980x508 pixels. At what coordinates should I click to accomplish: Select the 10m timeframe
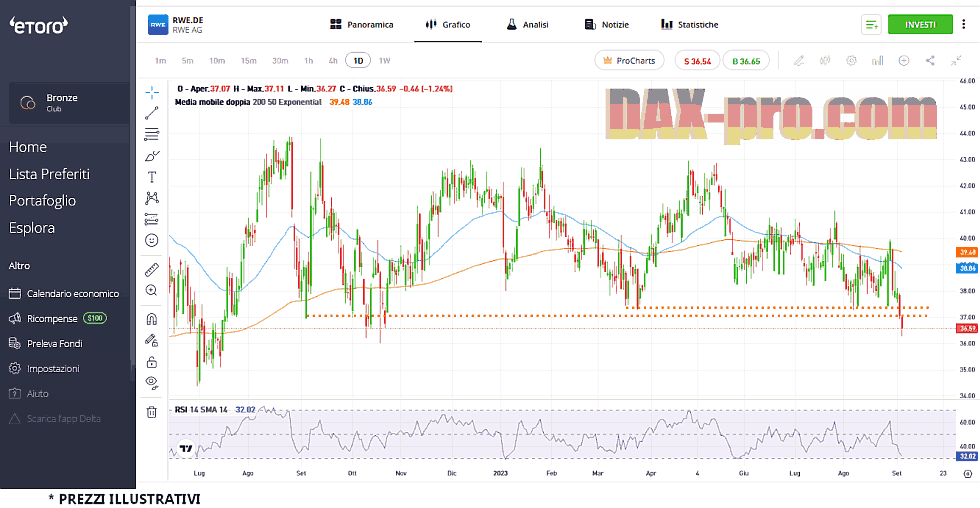tap(217, 61)
